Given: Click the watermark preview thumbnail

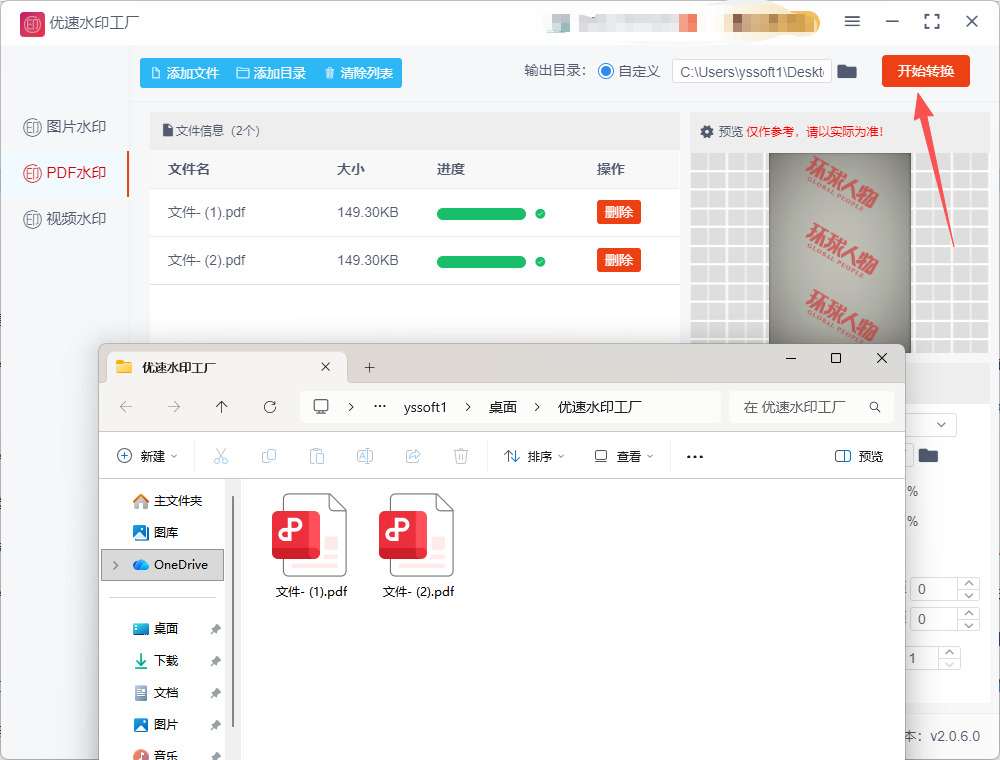Looking at the screenshot, I should tap(840, 250).
